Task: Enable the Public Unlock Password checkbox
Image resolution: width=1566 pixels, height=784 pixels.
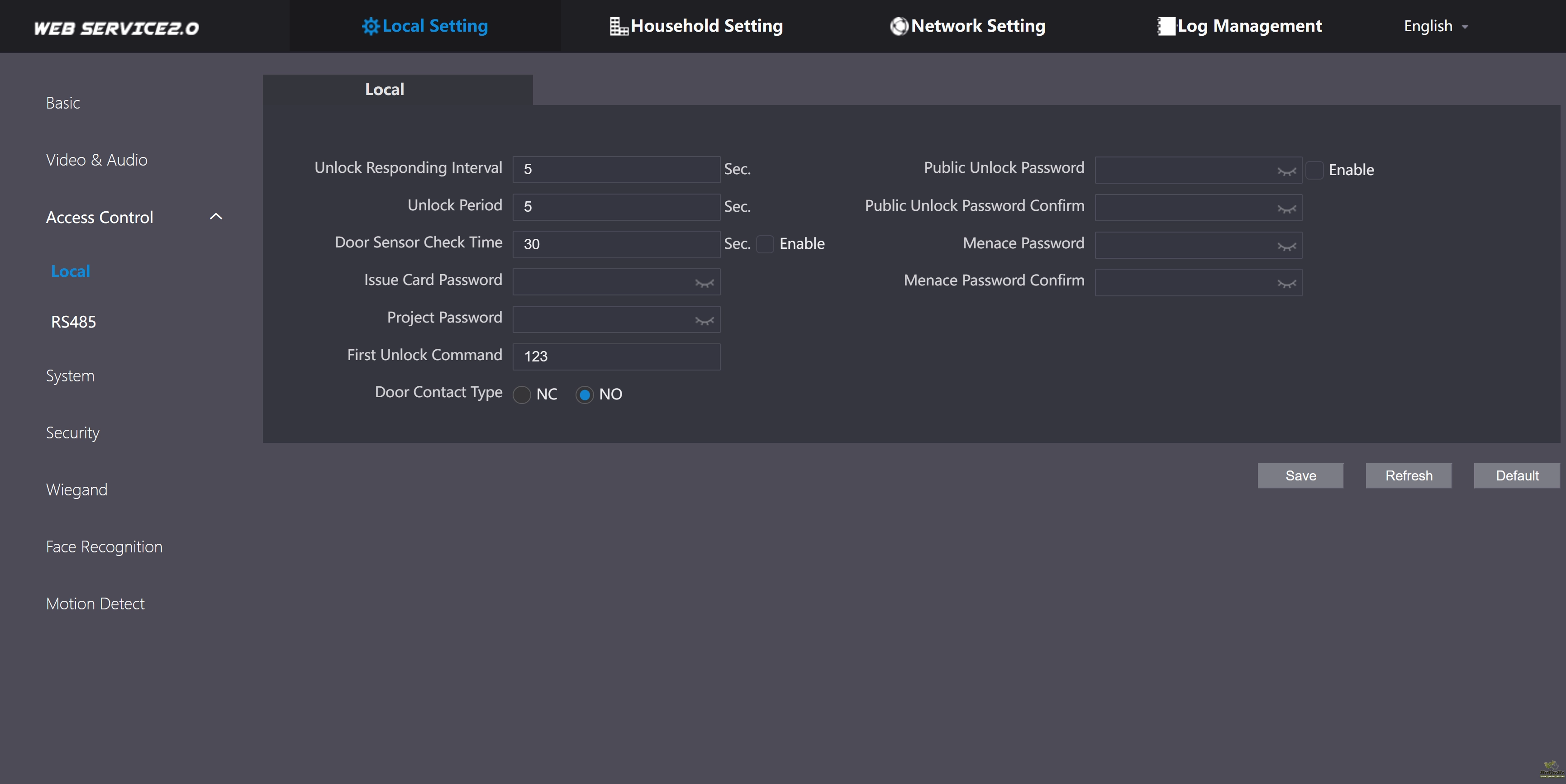Action: [x=1314, y=170]
